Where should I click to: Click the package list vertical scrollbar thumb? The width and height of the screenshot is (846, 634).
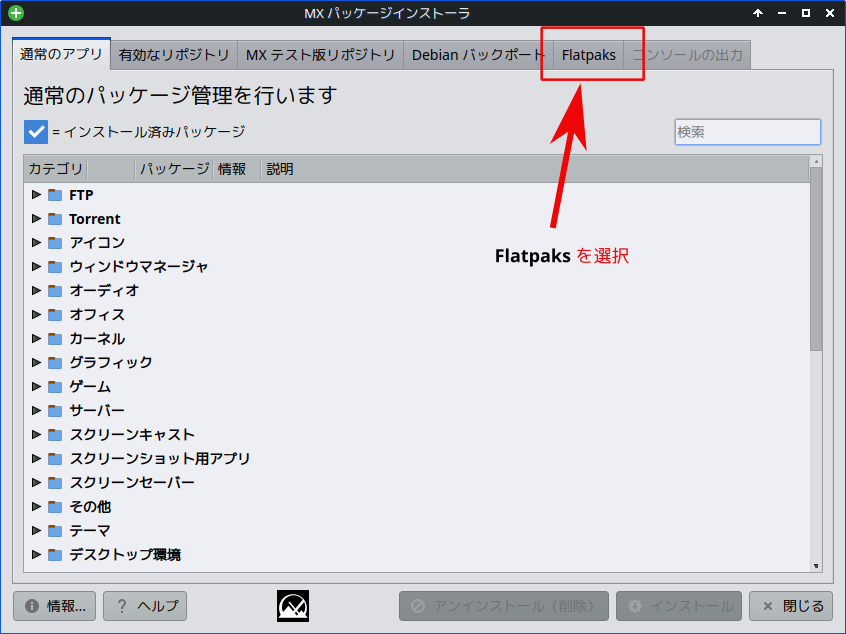816,259
